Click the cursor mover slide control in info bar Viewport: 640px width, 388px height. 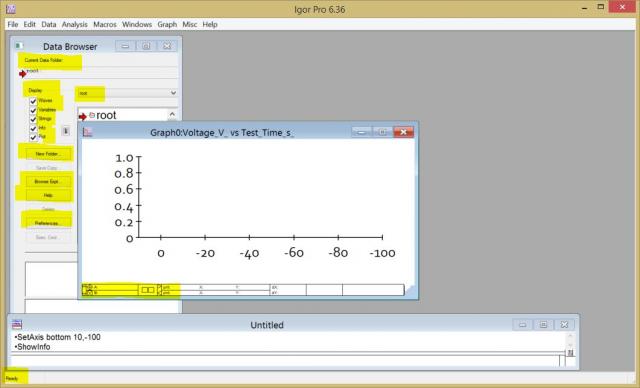click(x=148, y=290)
